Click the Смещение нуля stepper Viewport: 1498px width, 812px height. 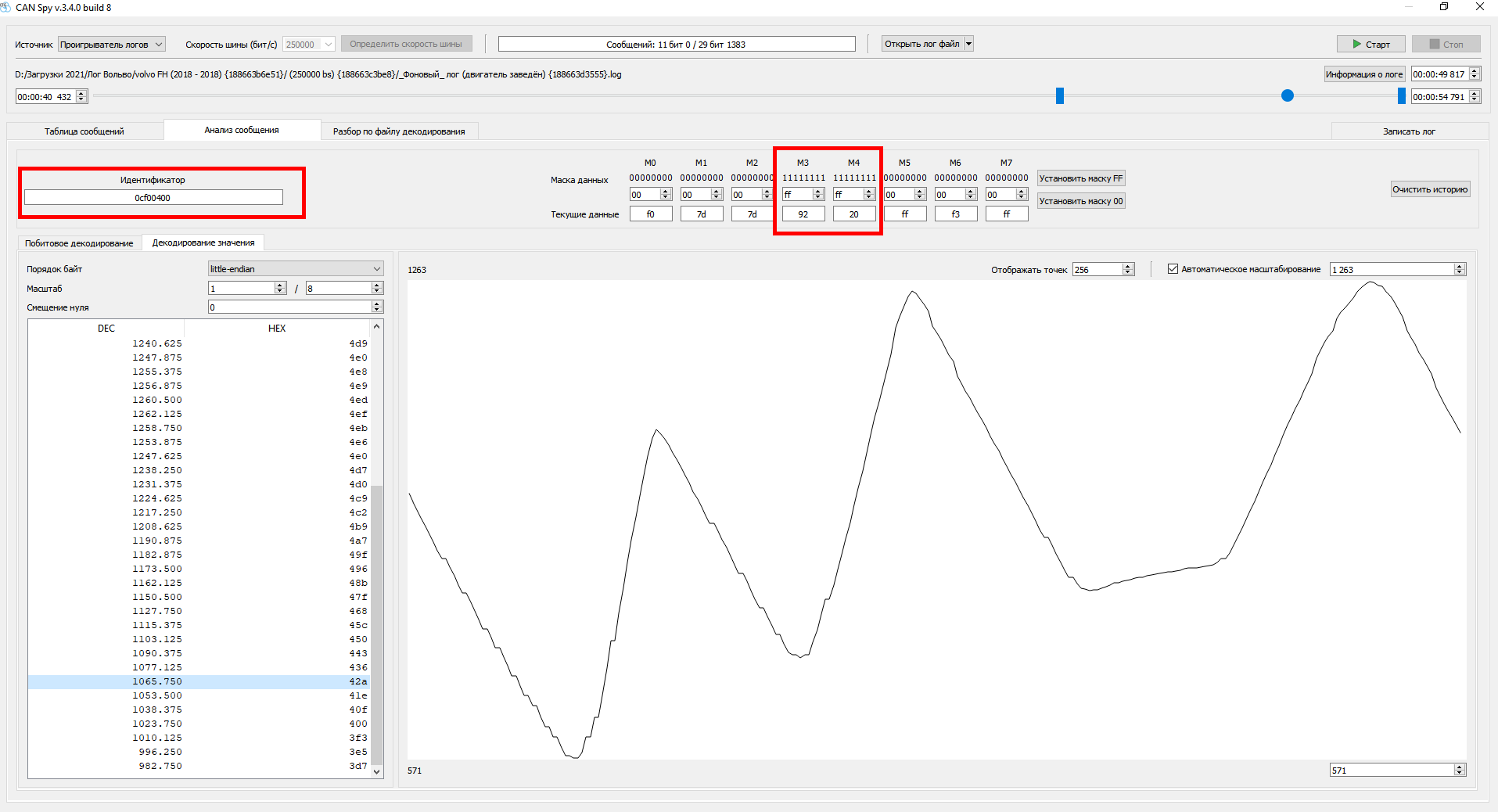296,307
